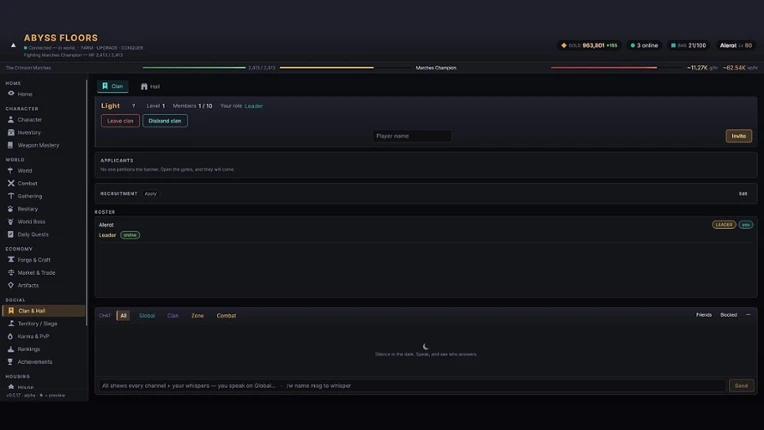Select the Artifacts gem icon

(x=11, y=285)
